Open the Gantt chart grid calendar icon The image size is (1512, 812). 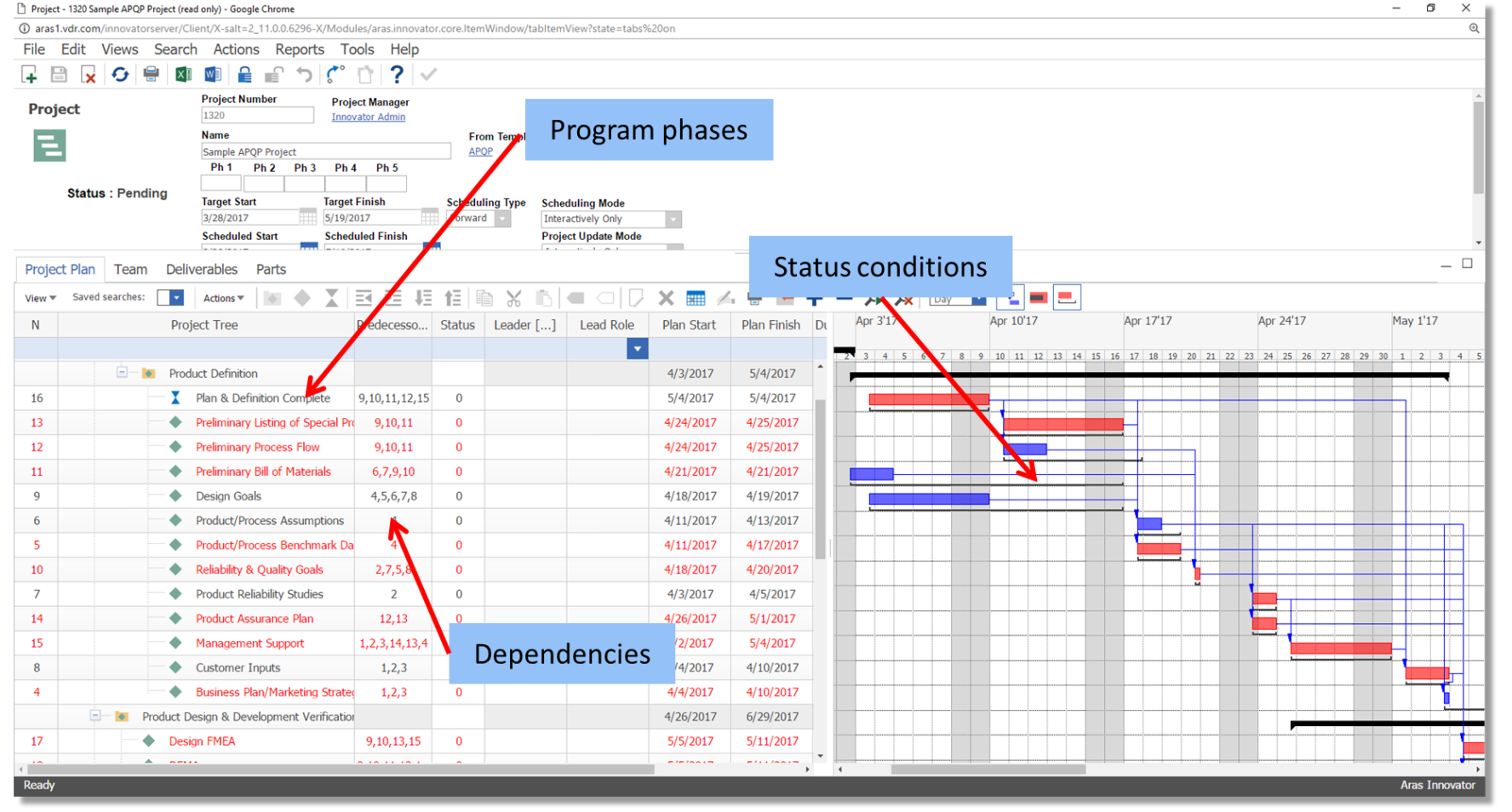point(696,297)
